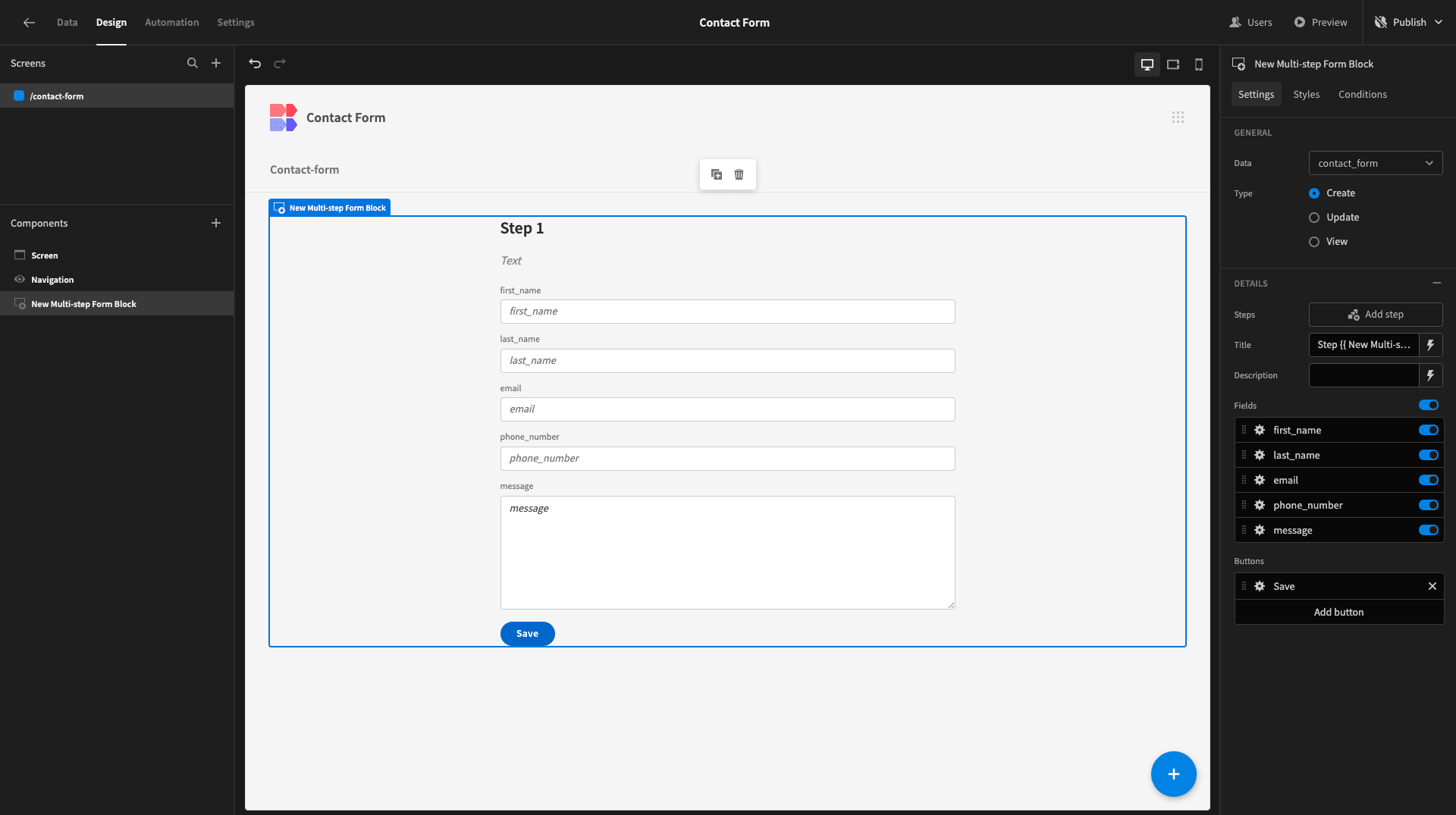Open bindings lightning for Description field
1456x815 pixels.
coord(1431,375)
